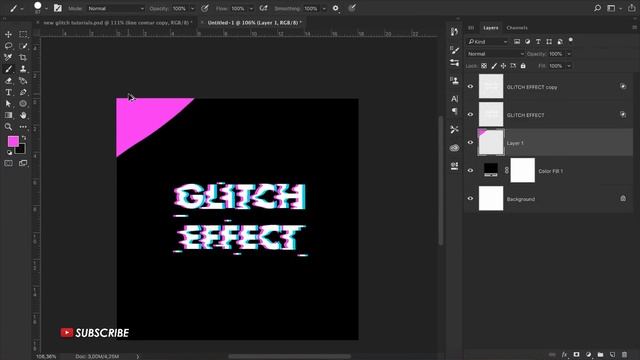The image size is (640, 360).
Task: Select the Lasso tool
Action: point(8,46)
